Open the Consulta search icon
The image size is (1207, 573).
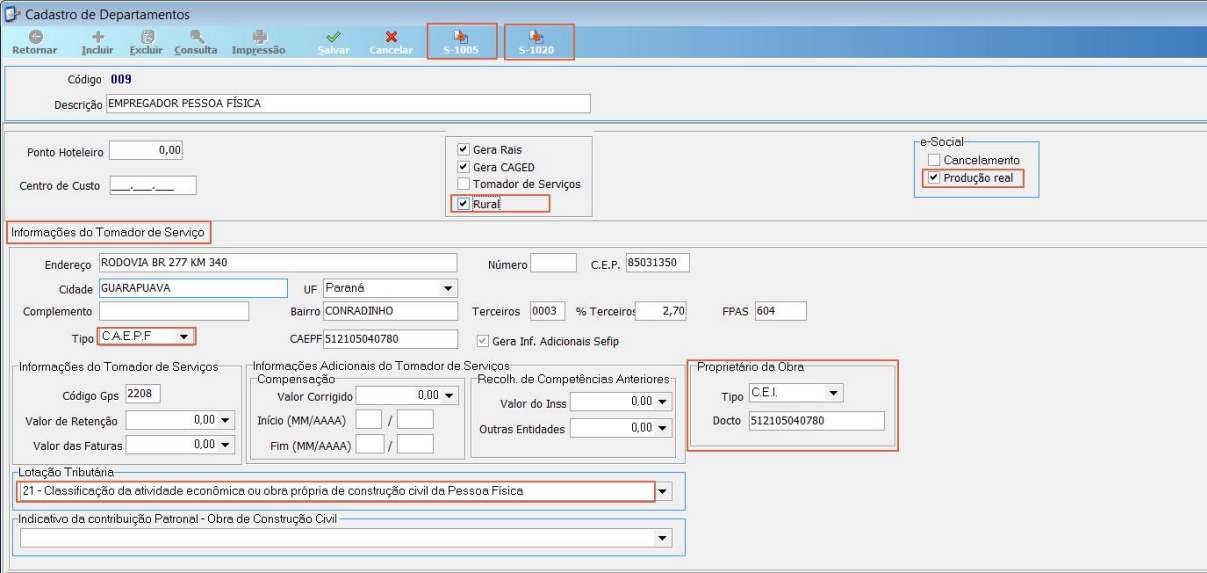[196, 36]
